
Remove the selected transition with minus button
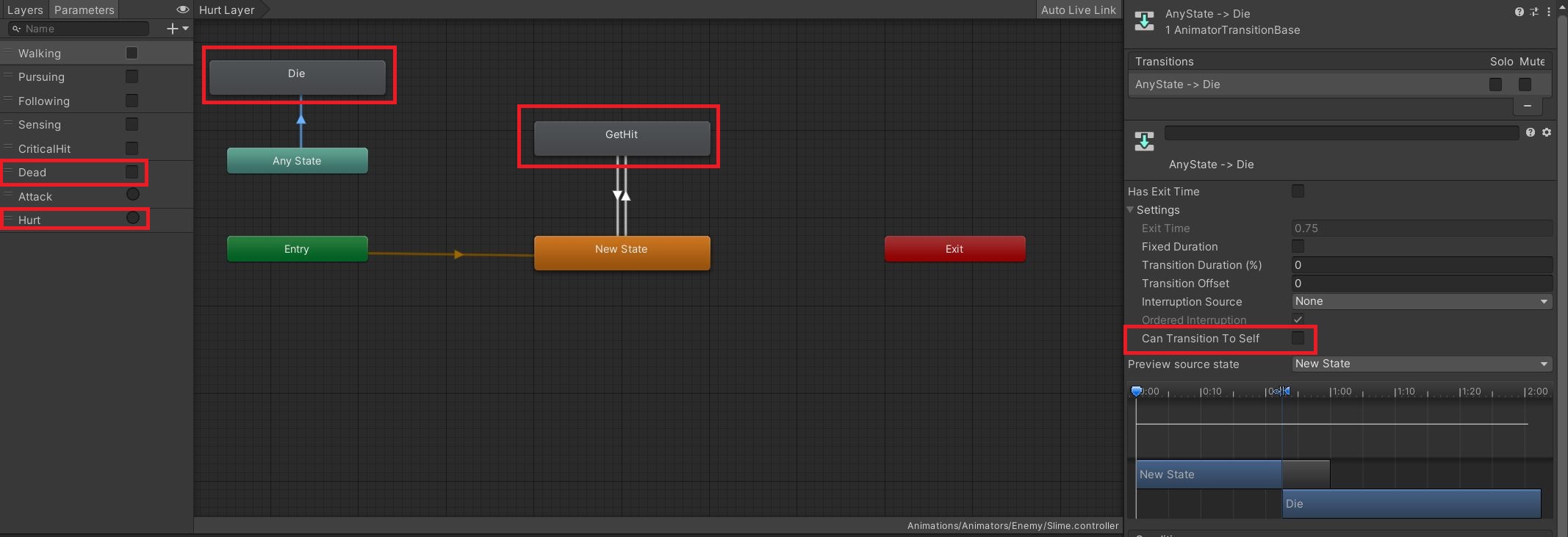tap(1528, 106)
